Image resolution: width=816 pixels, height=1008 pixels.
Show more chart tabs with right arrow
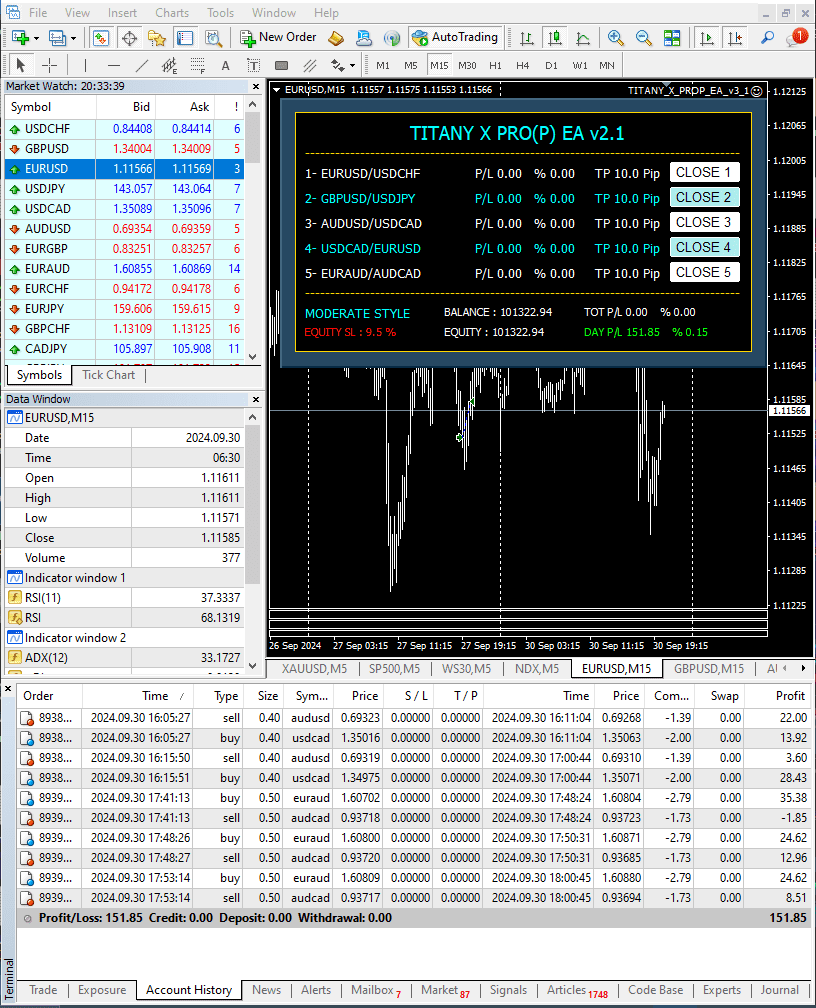(x=803, y=669)
